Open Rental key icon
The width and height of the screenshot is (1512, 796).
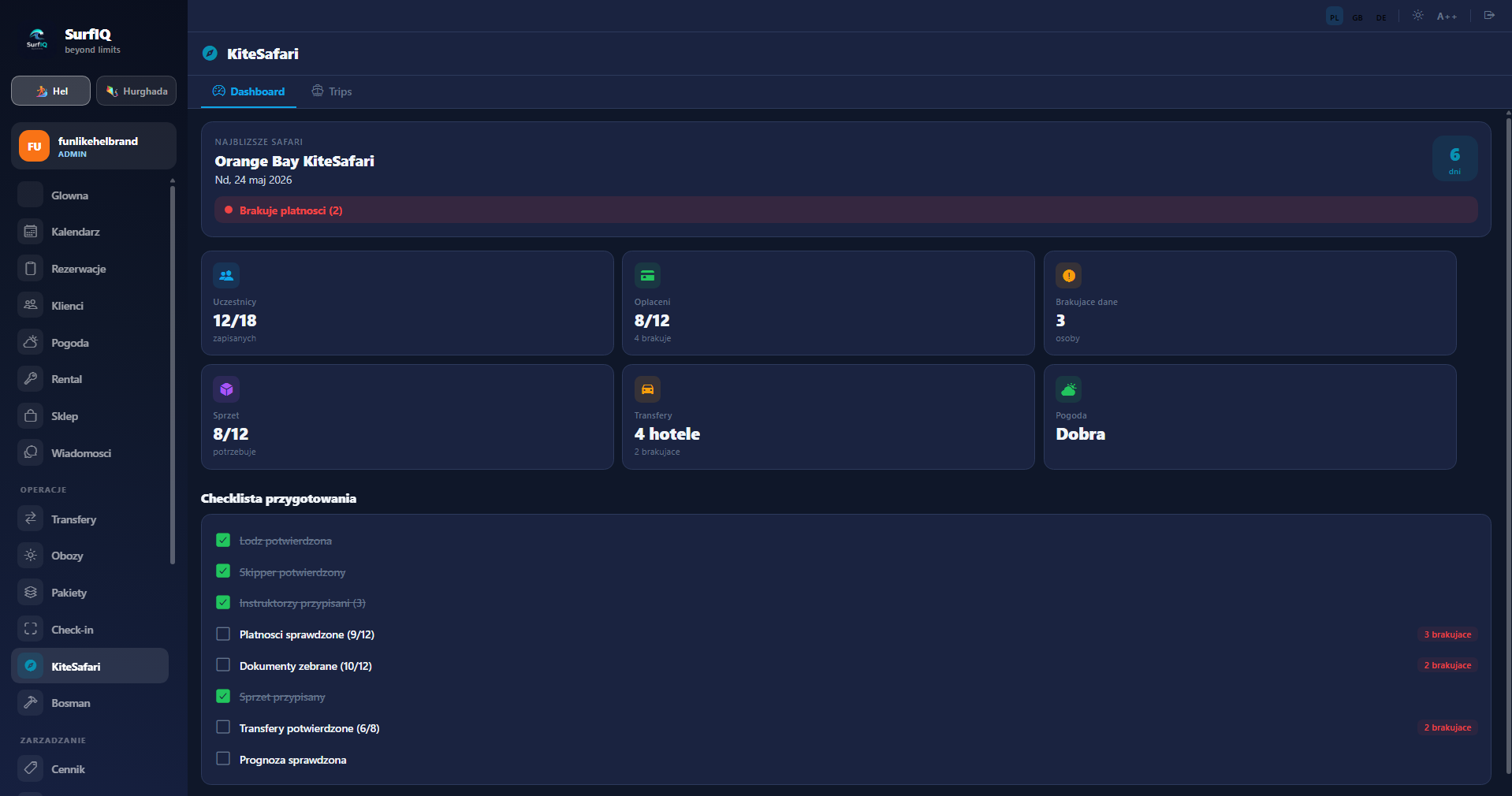(x=31, y=379)
